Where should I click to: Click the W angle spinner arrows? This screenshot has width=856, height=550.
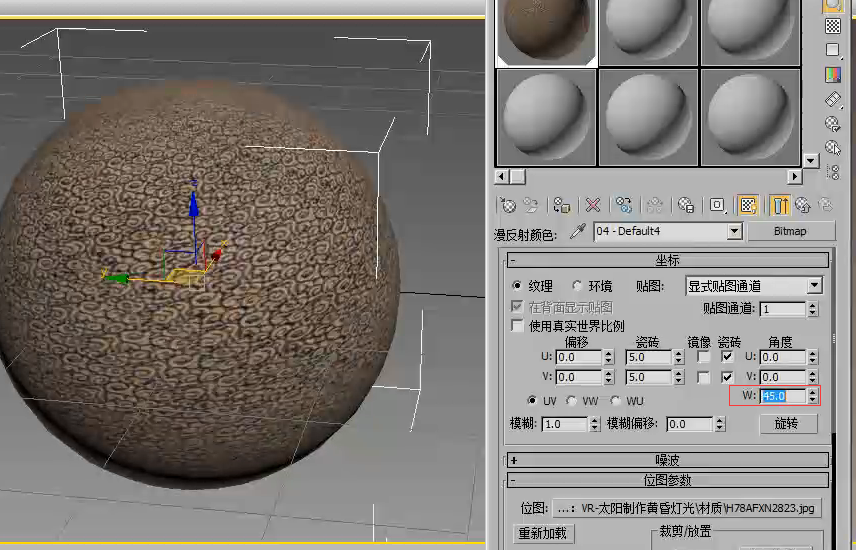(x=813, y=396)
